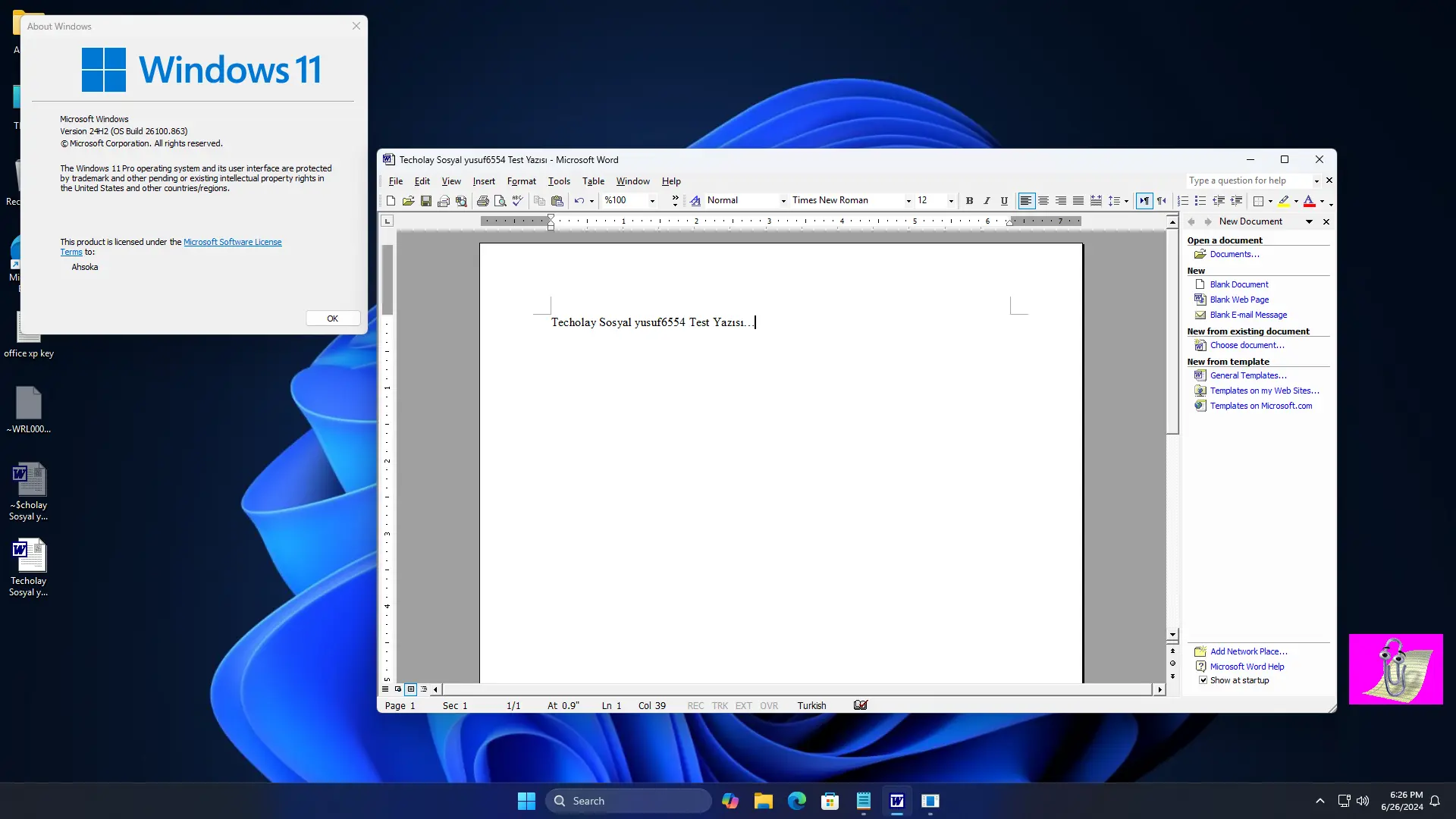The height and width of the screenshot is (819, 1456).
Task: Click the yellow Highlight color button
Action: pos(1284,201)
